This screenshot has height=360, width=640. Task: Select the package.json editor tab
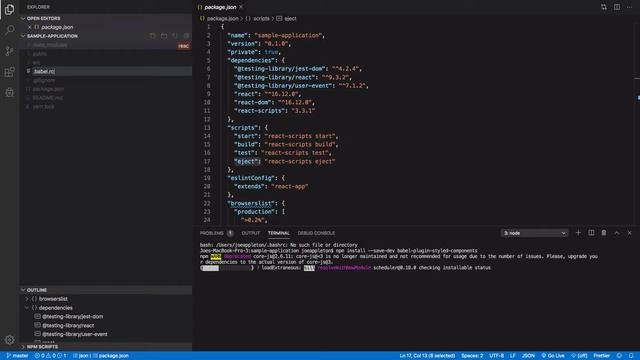coord(220,7)
